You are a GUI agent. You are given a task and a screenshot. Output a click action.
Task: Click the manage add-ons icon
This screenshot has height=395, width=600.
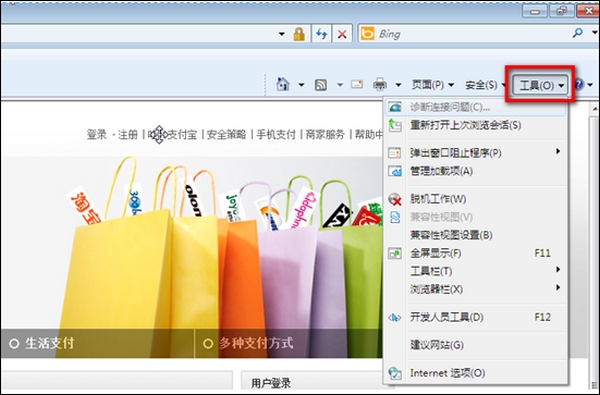pyautogui.click(x=395, y=171)
